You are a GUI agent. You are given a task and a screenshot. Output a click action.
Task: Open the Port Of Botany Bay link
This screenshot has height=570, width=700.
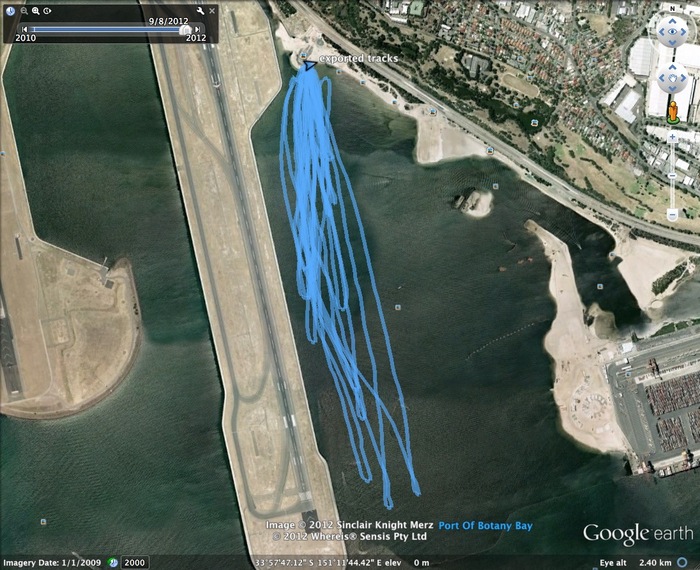(x=485, y=525)
